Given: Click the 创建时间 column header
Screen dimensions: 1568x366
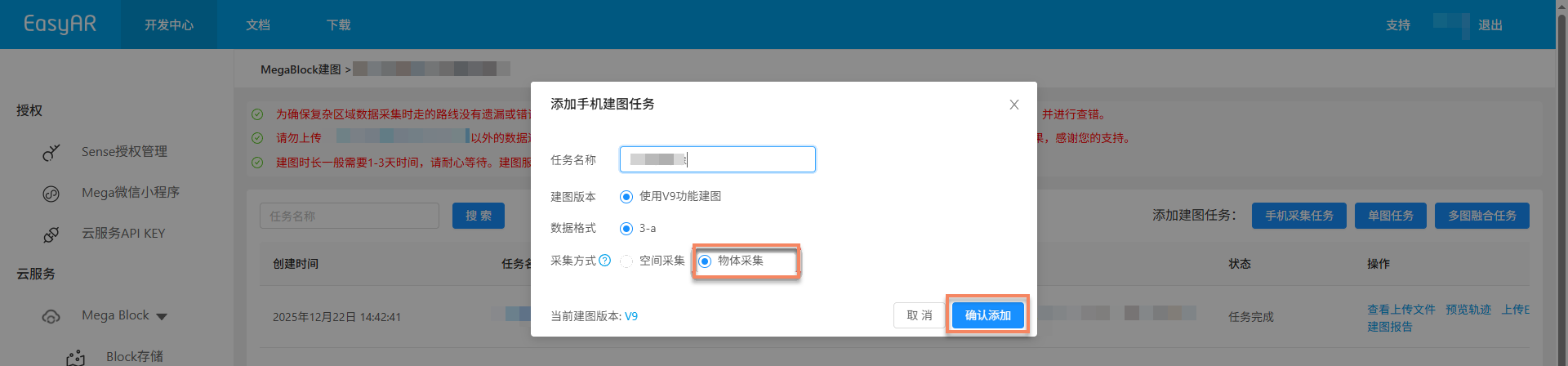Looking at the screenshot, I should (296, 264).
